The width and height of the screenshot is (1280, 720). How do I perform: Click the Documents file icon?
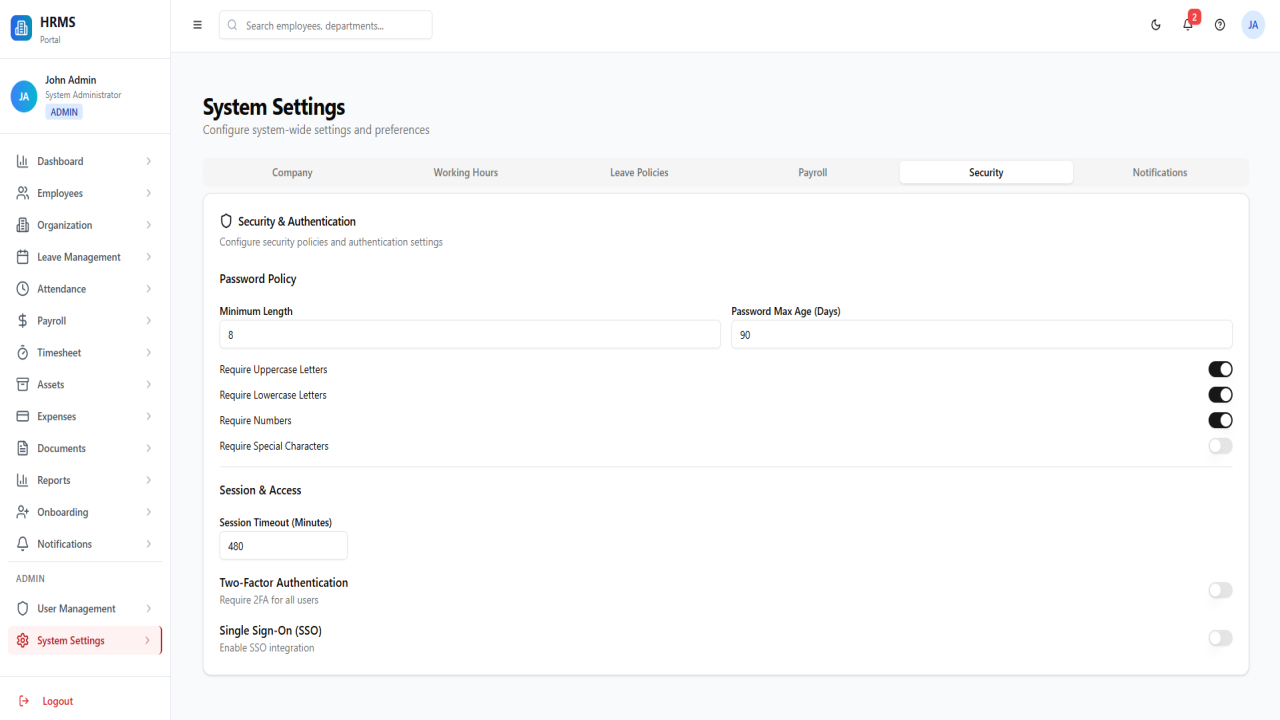pyautogui.click(x=23, y=449)
